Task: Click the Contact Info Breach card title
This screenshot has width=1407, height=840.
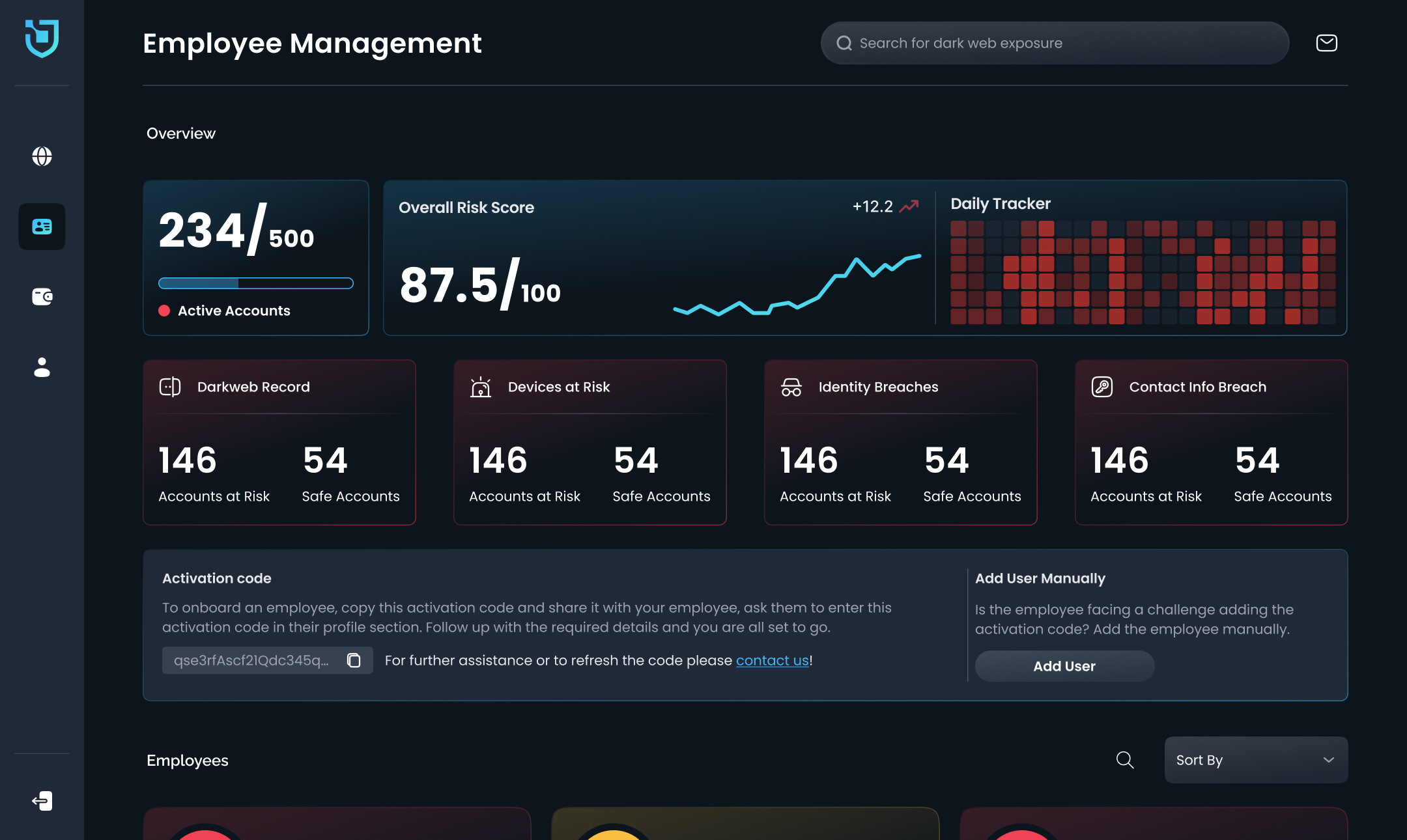Action: [x=1198, y=387]
